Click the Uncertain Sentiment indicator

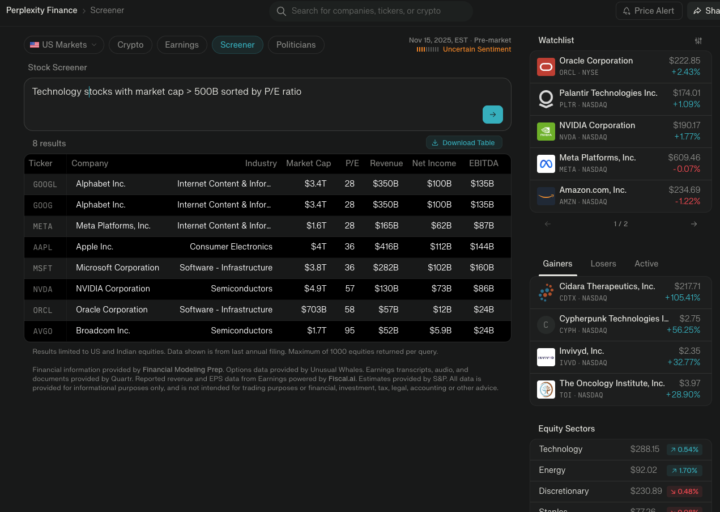point(464,50)
